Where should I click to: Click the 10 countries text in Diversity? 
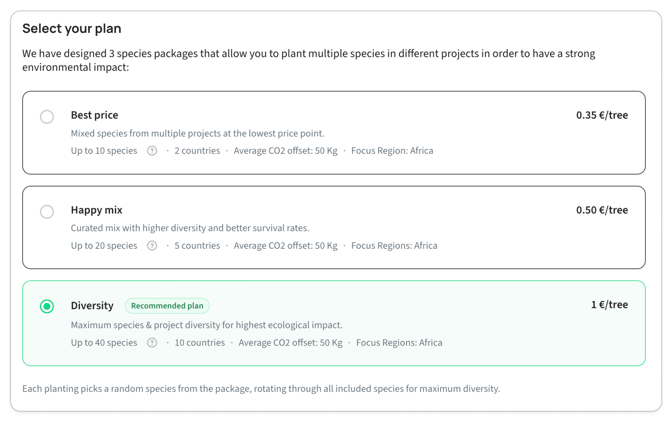(x=200, y=343)
